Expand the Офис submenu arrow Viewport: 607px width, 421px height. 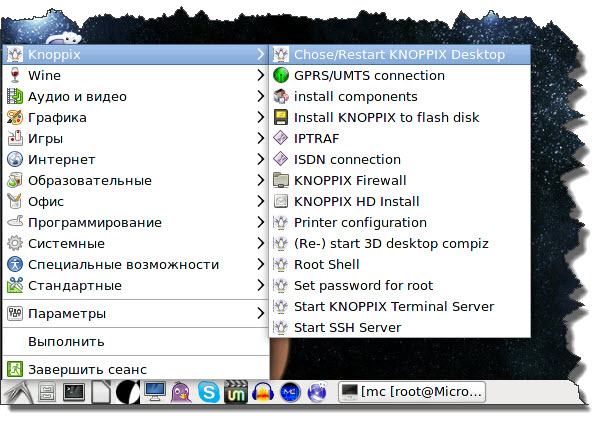pos(261,201)
